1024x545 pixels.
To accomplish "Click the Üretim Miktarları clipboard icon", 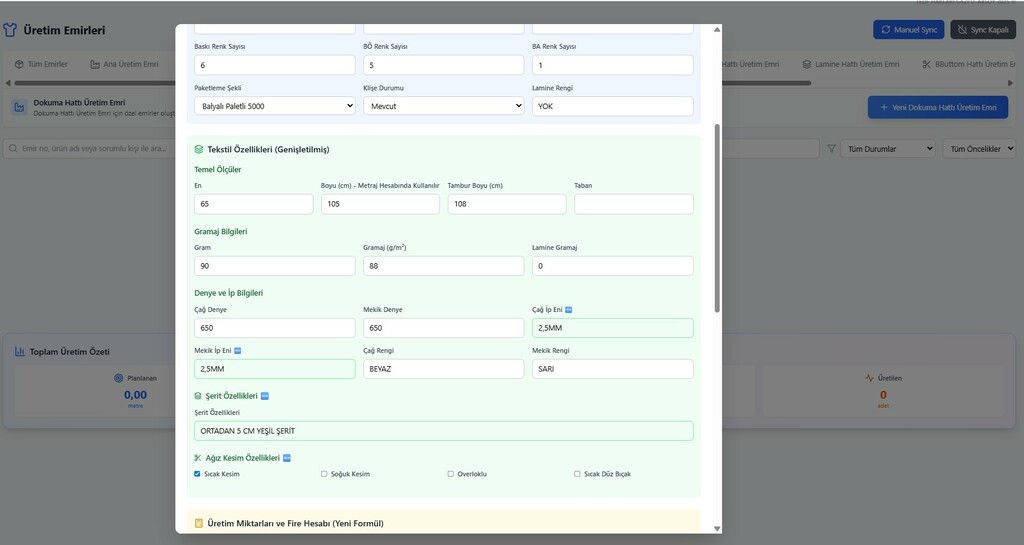I will (x=199, y=523).
